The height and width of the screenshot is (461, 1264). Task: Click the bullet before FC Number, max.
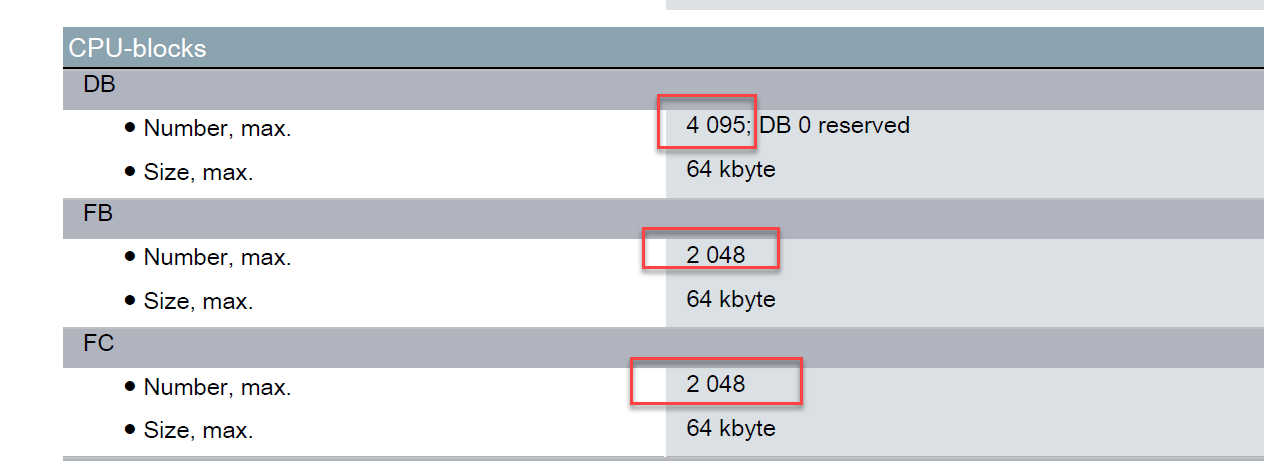[x=130, y=386]
